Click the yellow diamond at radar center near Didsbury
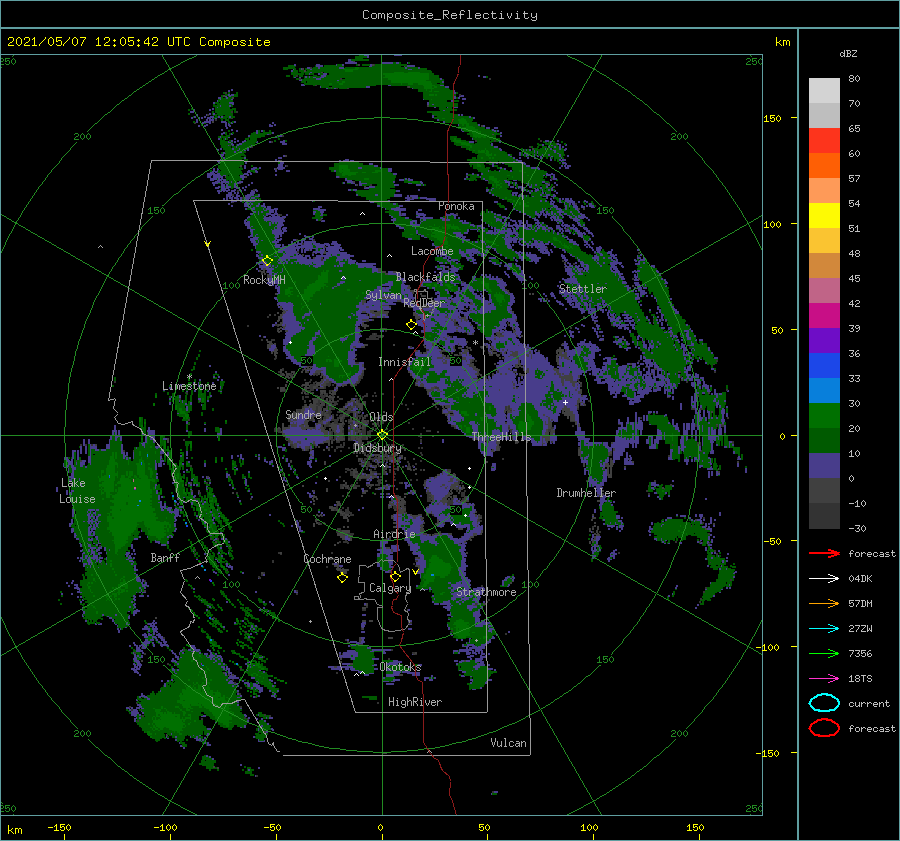Viewport: 900px width, 841px height. click(382, 435)
